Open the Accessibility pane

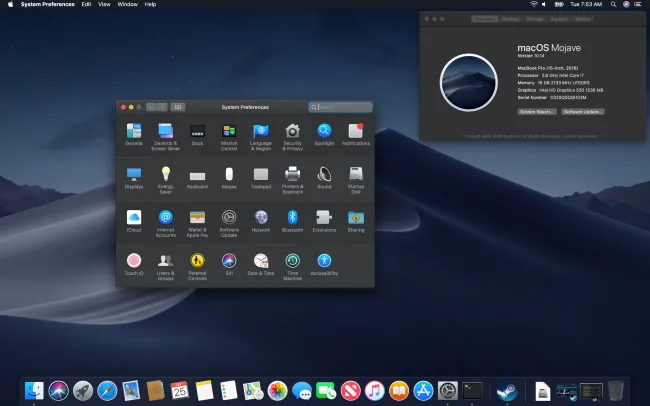coord(324,261)
